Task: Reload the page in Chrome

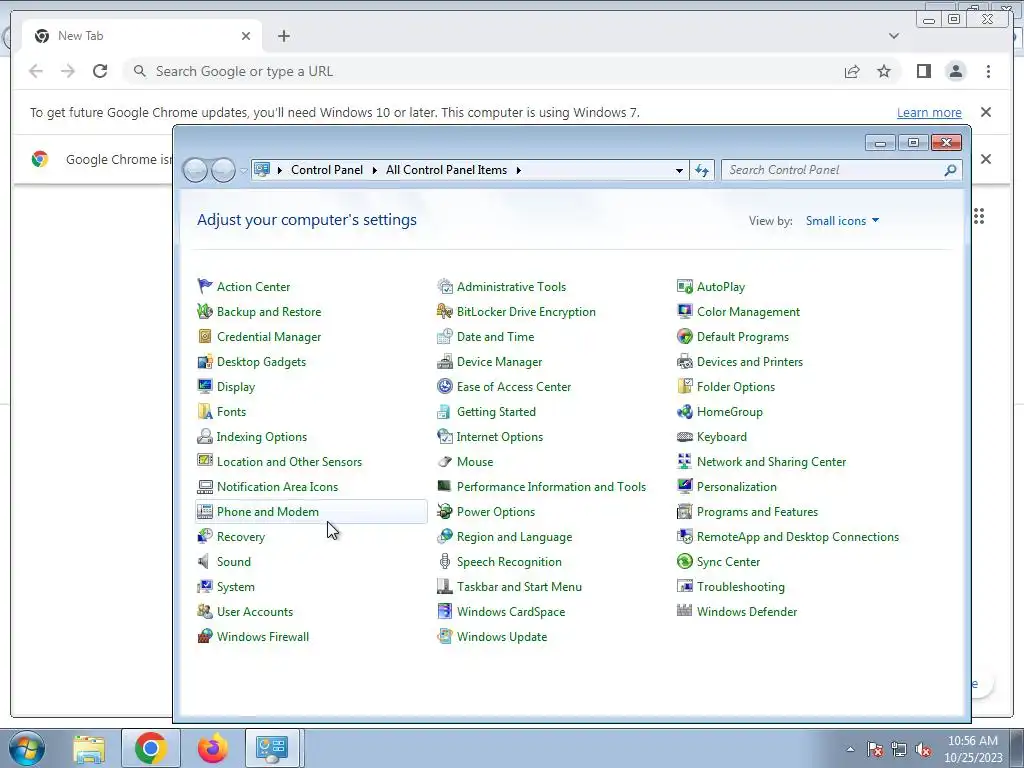Action: coord(100,71)
